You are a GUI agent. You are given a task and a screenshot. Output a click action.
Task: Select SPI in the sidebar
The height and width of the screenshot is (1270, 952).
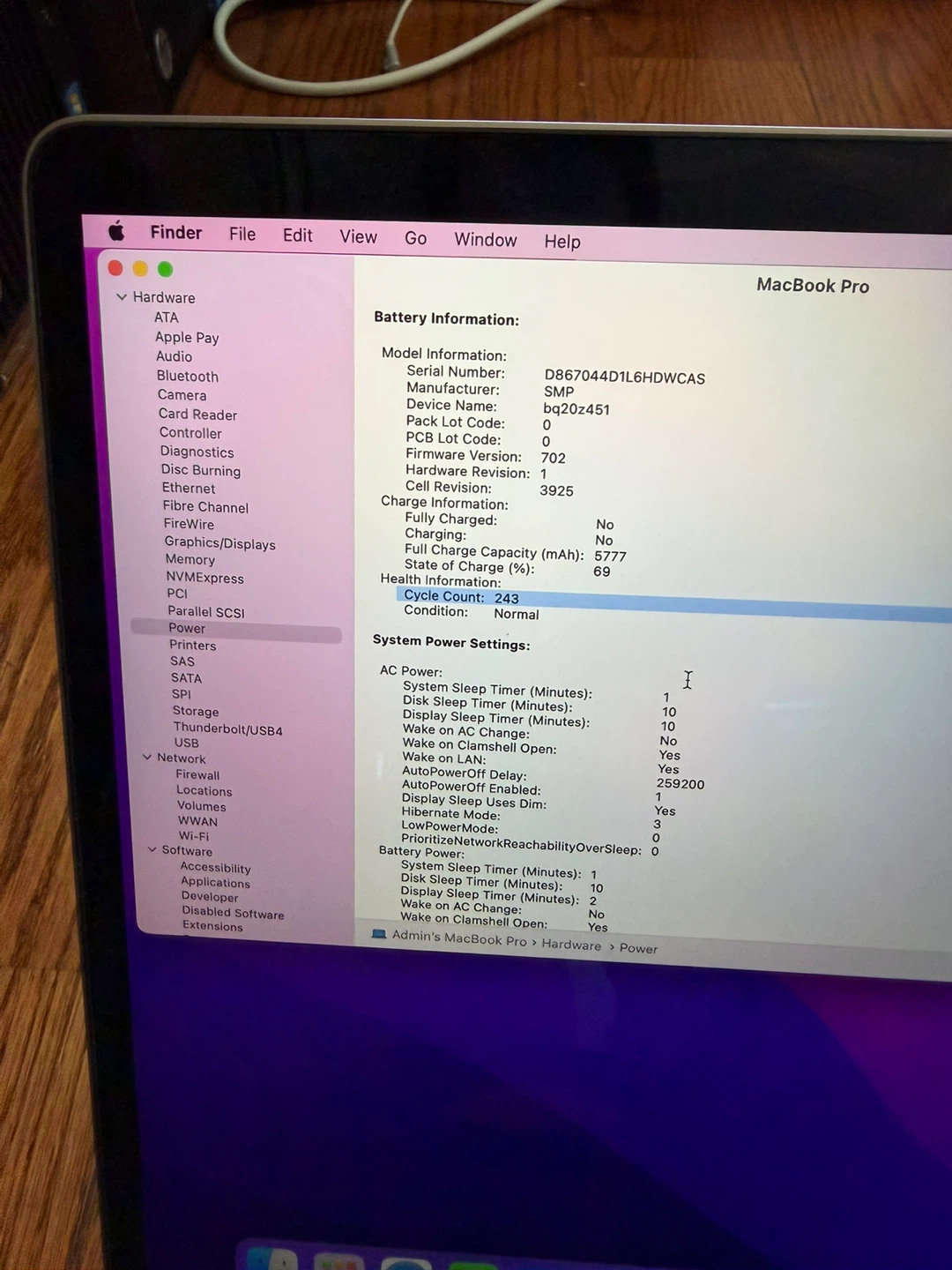(x=182, y=694)
